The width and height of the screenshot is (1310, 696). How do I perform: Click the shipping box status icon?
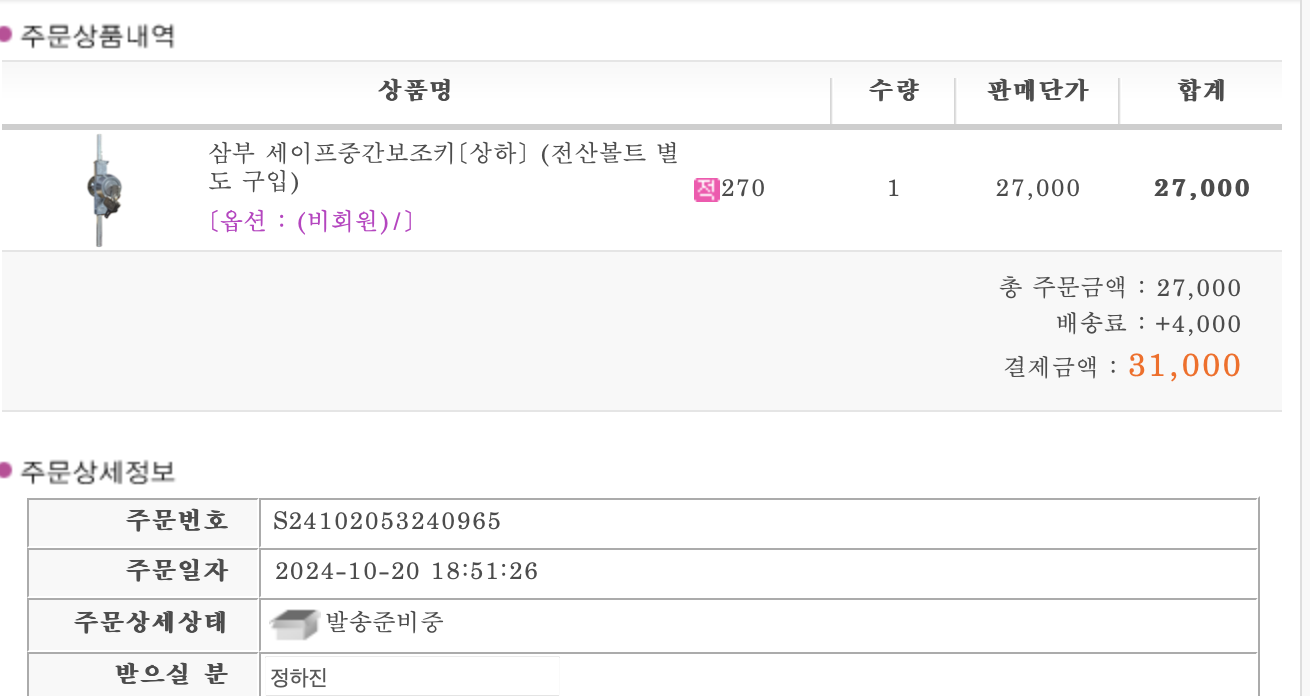(x=295, y=624)
